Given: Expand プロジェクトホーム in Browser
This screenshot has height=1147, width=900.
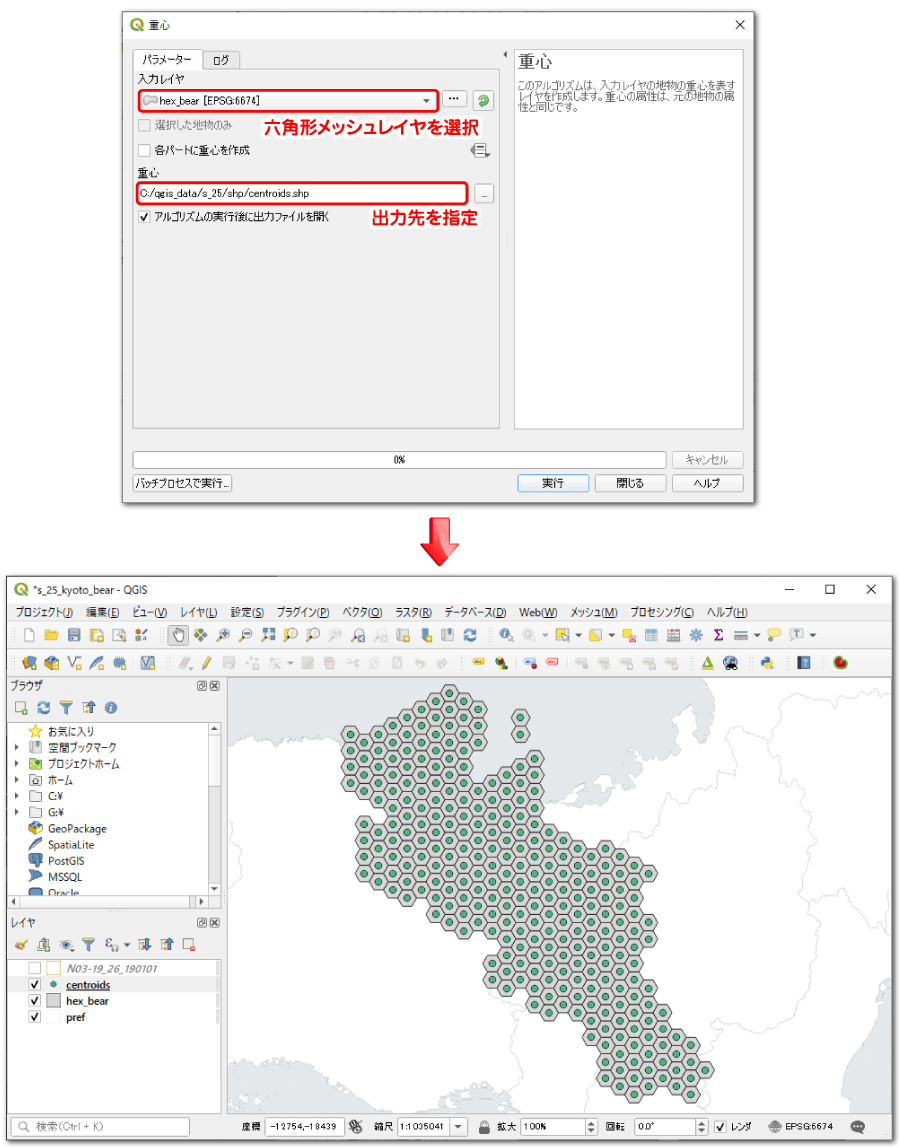Looking at the screenshot, I should click(x=17, y=764).
